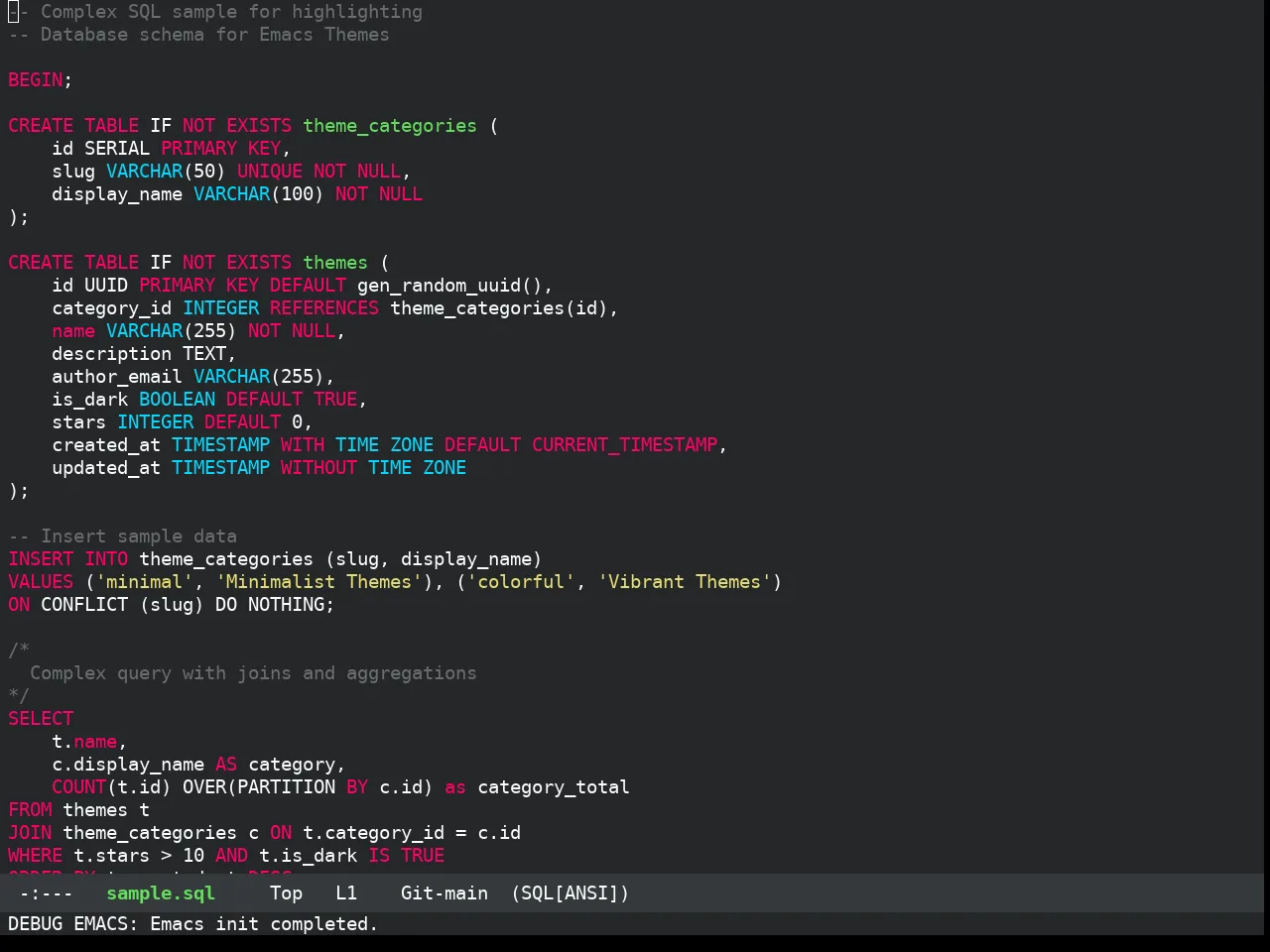Click the theme_categories table name in first CREATE TABLE
Image resolution: width=1270 pixels, height=952 pixels.
390,126
